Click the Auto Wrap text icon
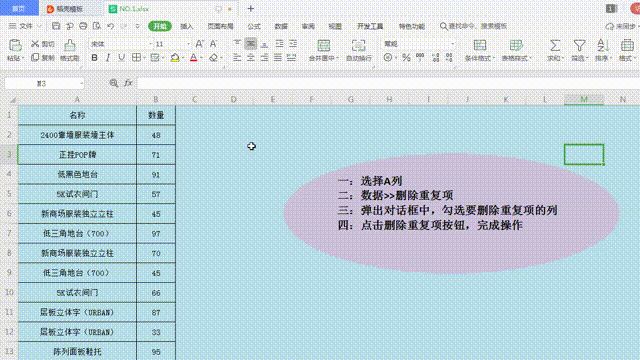 (x=358, y=45)
